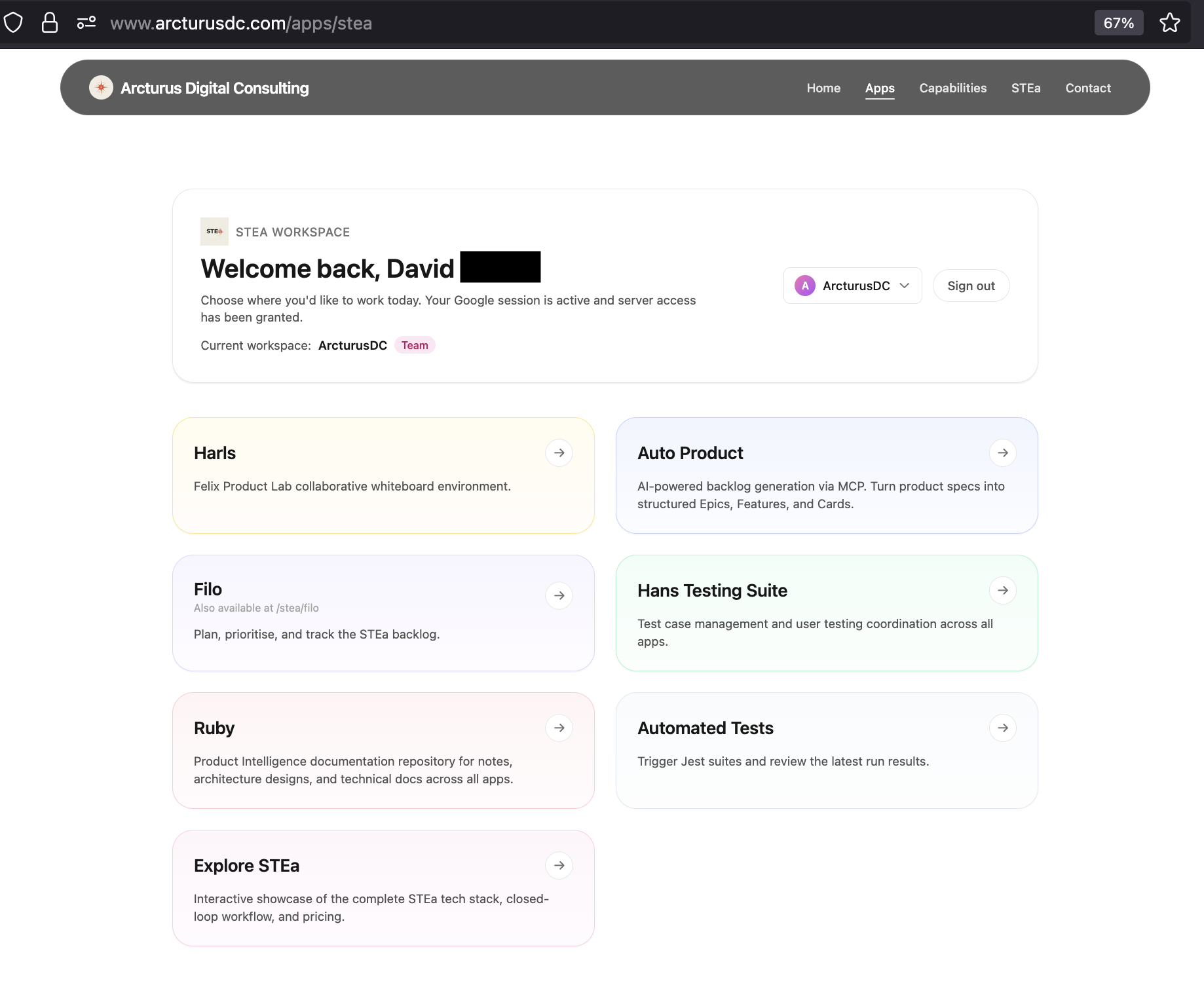Launch Auto Product using the arrow icon

tap(1003, 453)
